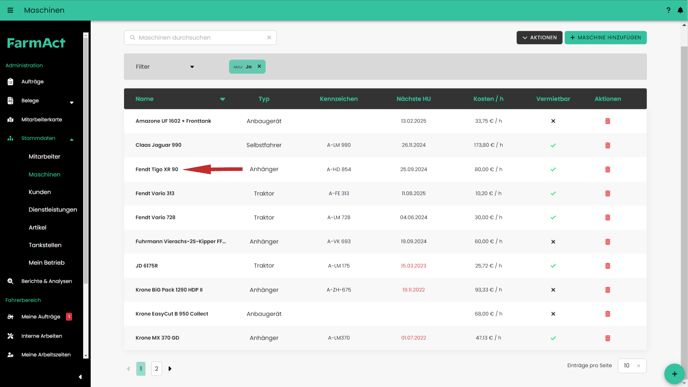Delete the Fendt Vario 313 machine

click(x=608, y=194)
